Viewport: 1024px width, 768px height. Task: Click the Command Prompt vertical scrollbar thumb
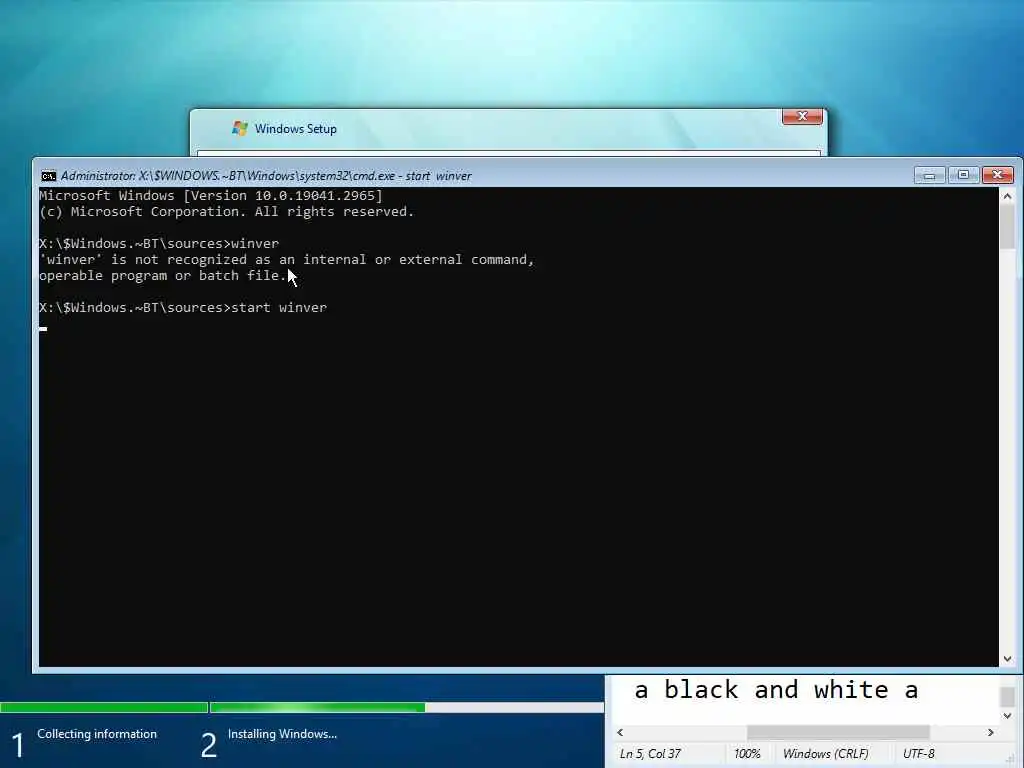click(x=1007, y=227)
